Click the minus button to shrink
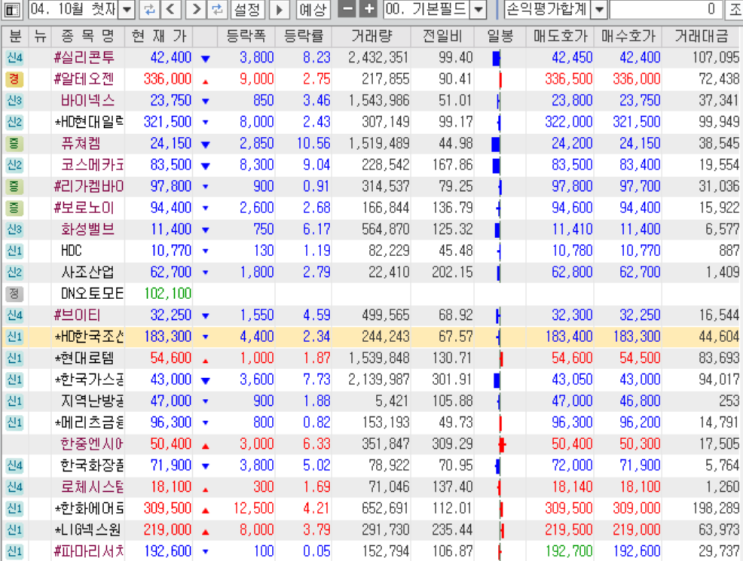This screenshot has width=743, height=561. coord(347,9)
